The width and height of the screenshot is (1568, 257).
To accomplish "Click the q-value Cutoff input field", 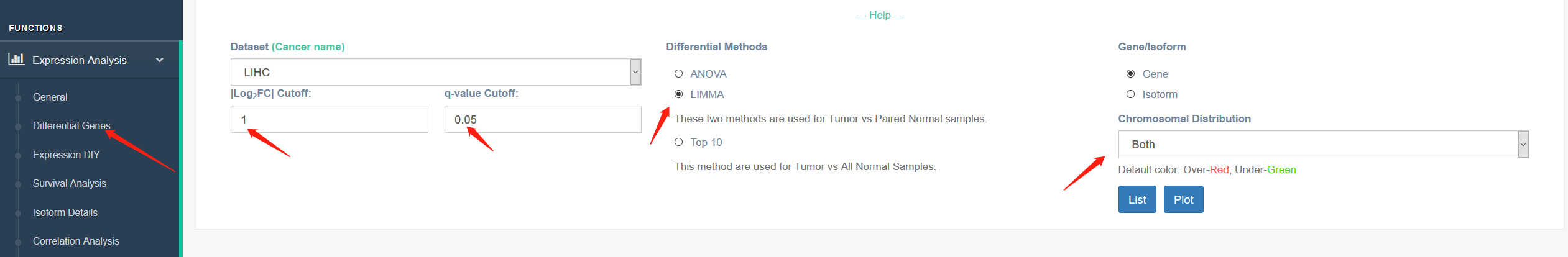I will [542, 120].
